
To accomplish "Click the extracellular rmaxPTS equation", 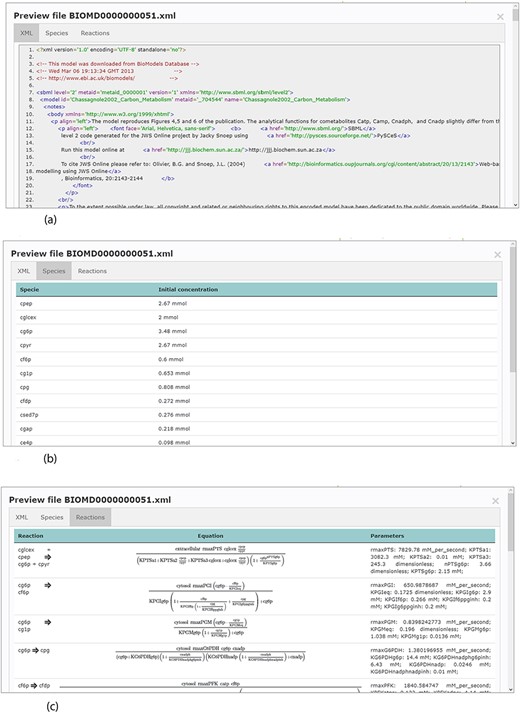I will coord(211,555).
